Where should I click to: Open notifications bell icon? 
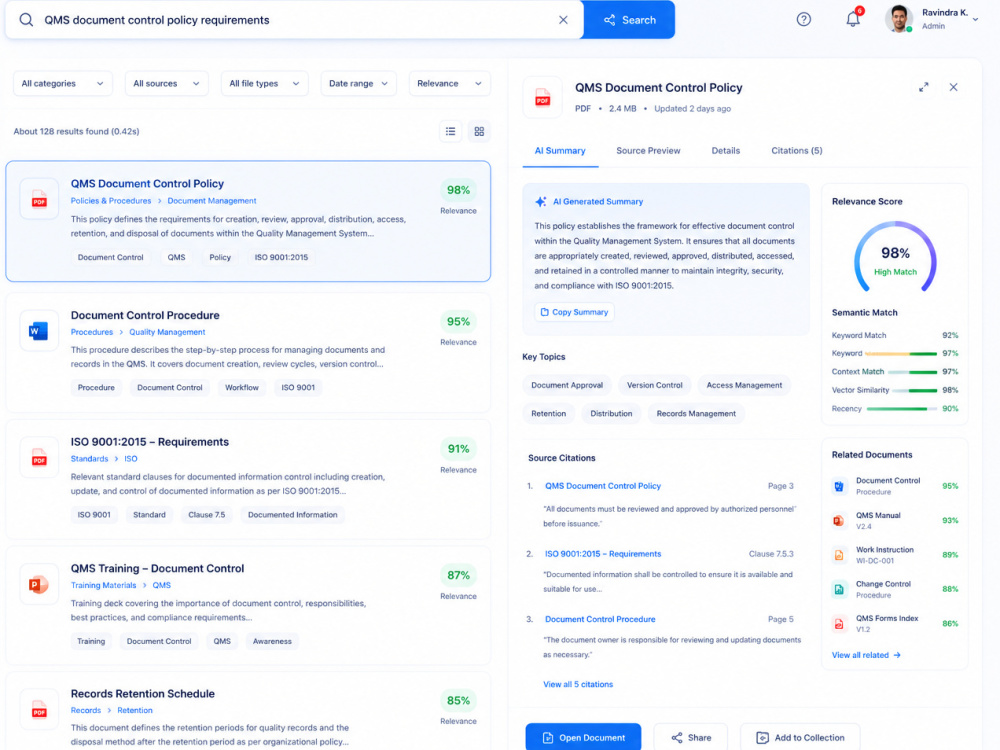[853, 18]
